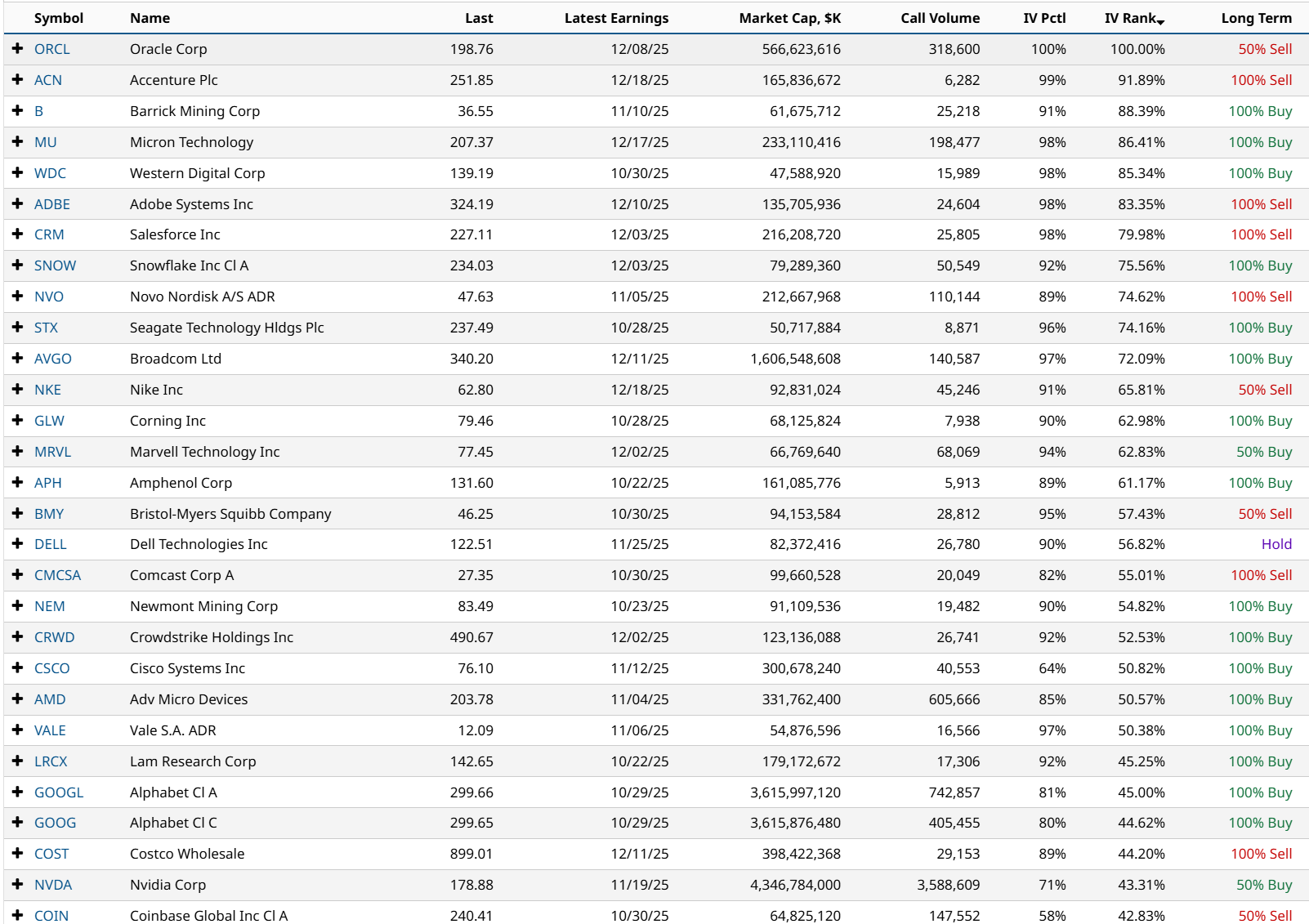Click AMD's call volume 605,666
The height and width of the screenshot is (924, 1309).
(x=954, y=699)
